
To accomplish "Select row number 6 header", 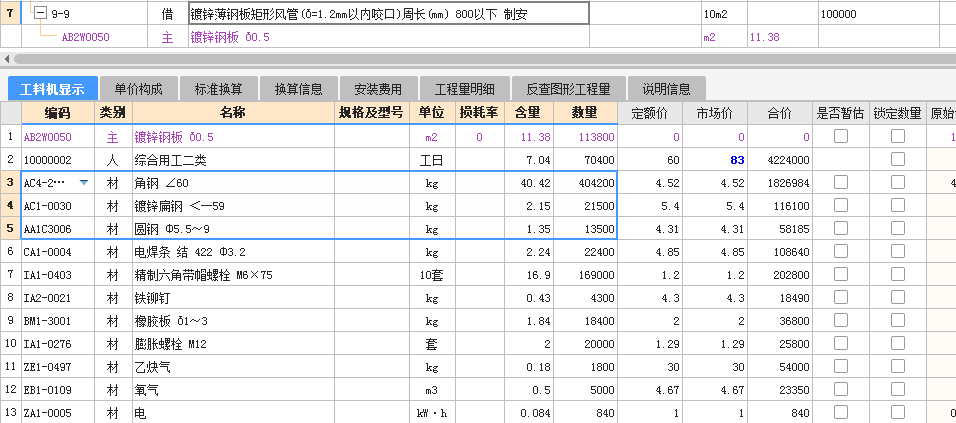I will click(10, 252).
